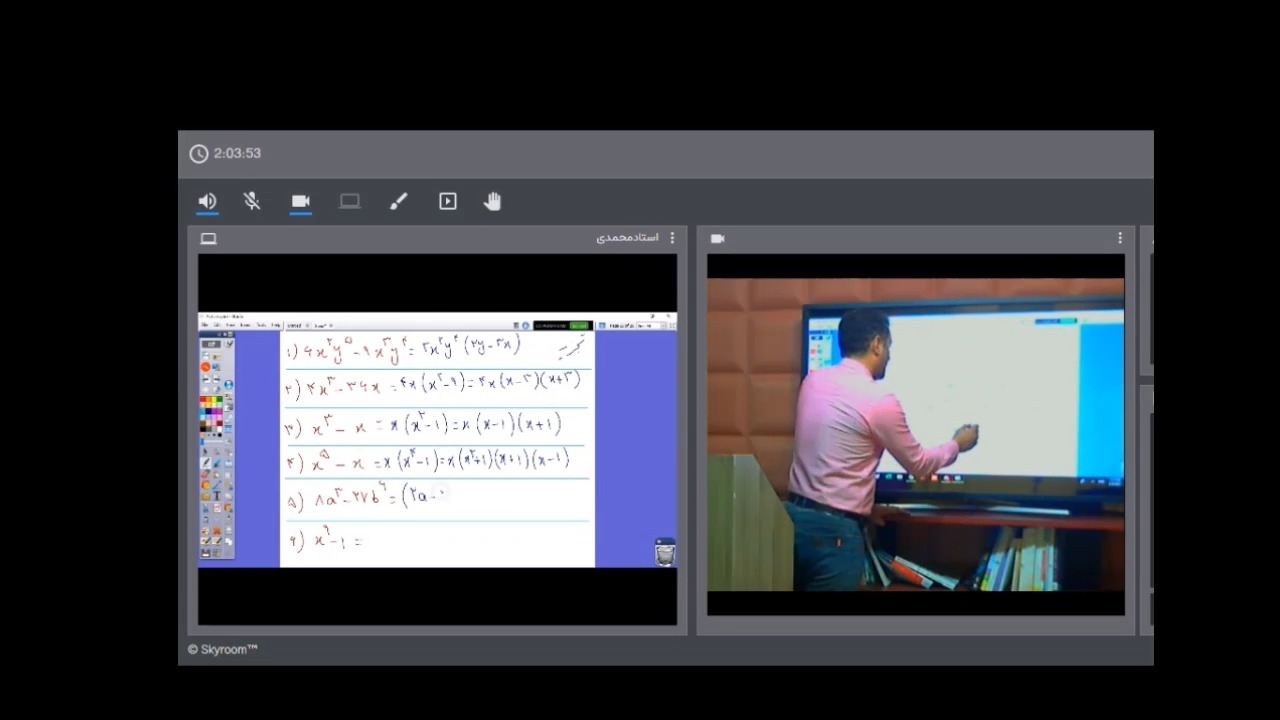This screenshot has width=1280, height=720.
Task: Open webcam panel three-dot menu
Action: click(x=1120, y=238)
